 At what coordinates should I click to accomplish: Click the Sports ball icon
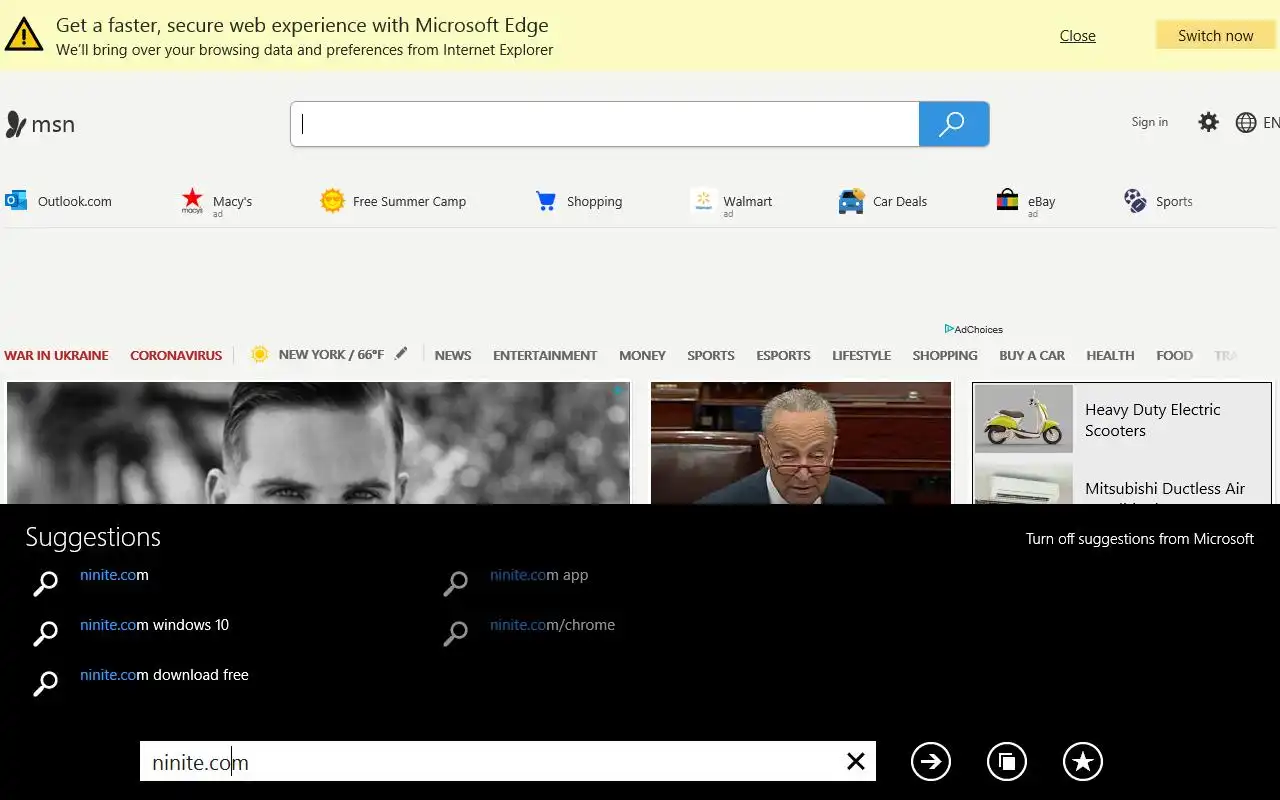(1135, 201)
